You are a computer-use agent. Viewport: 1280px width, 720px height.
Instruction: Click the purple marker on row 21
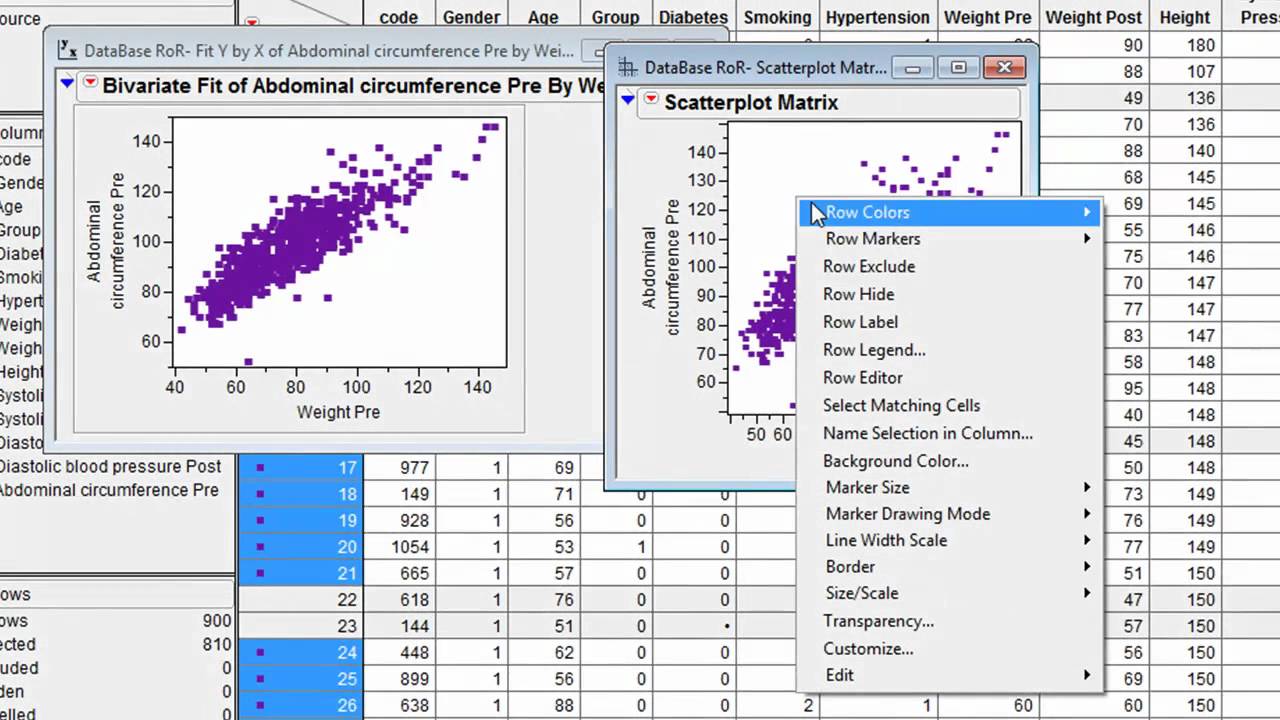[260, 573]
